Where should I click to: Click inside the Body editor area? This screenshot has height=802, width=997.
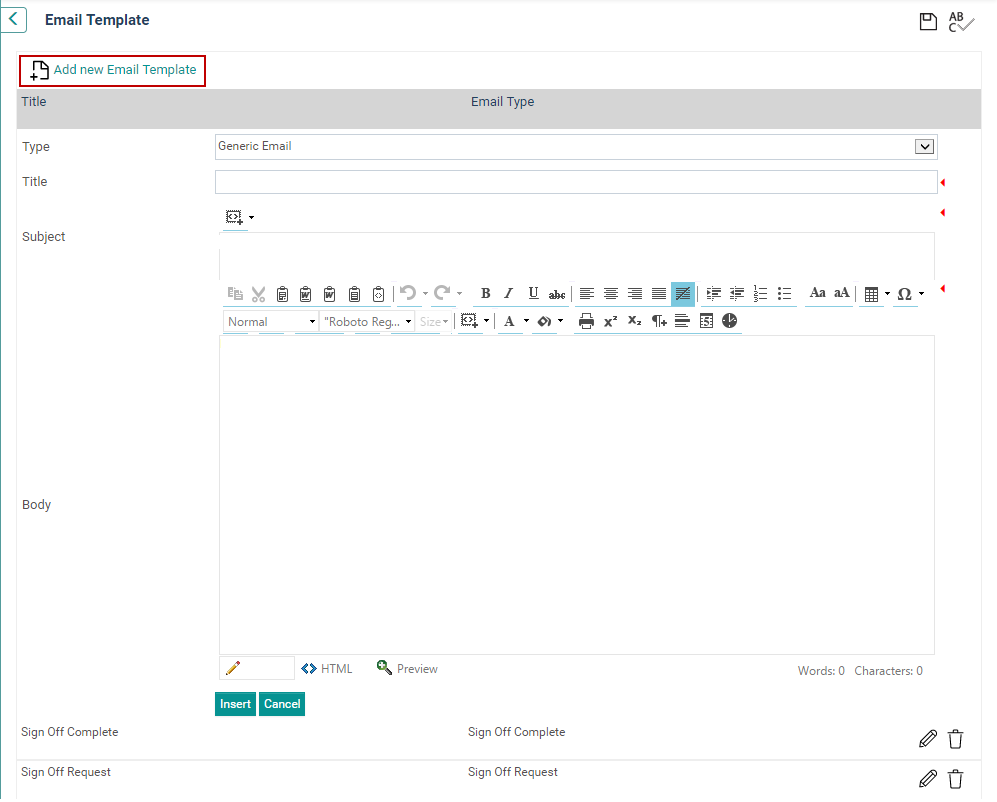point(577,495)
